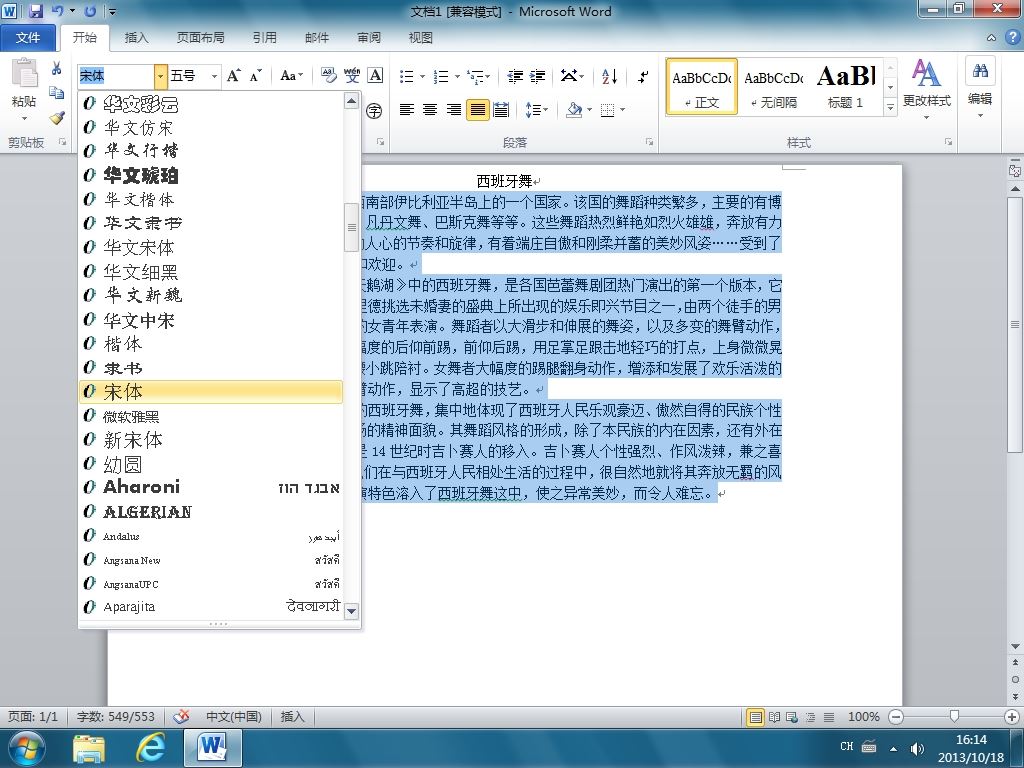This screenshot has height=768, width=1024.
Task: Open Internet Explorer from the taskbar
Action: click(150, 748)
